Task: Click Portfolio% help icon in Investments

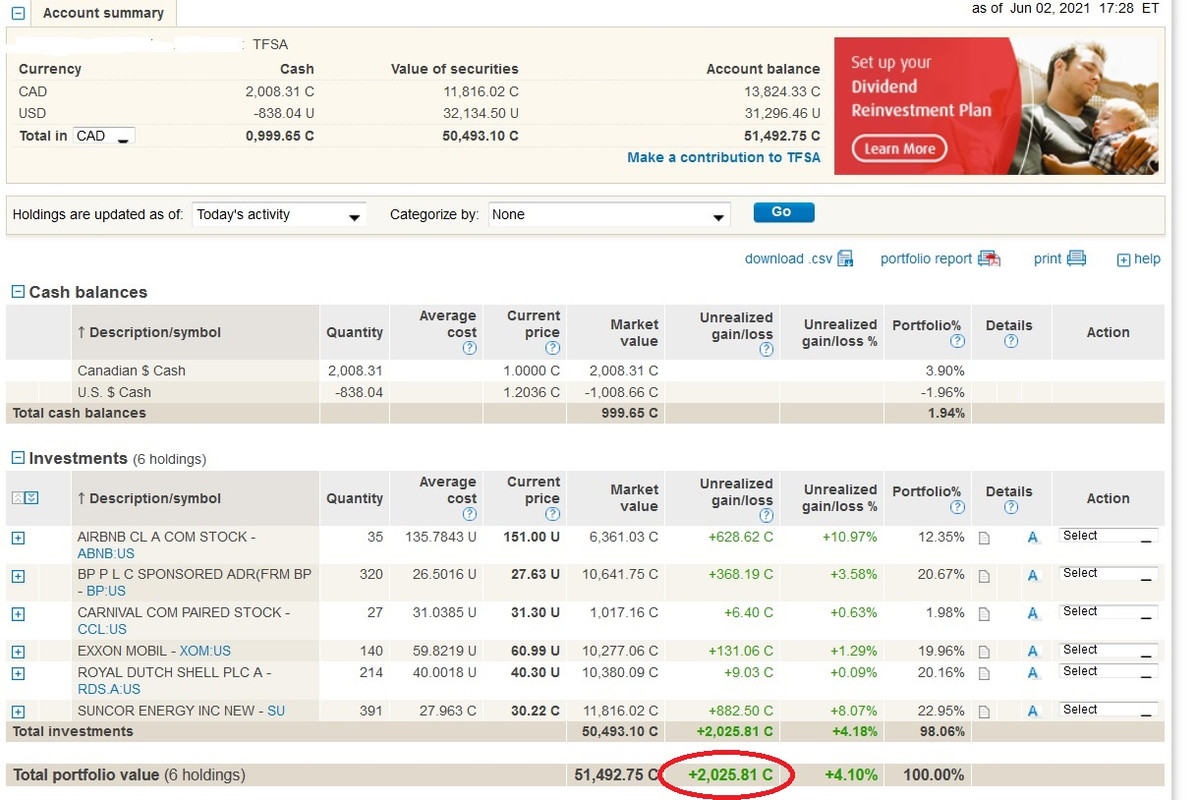Action: pyautogui.click(x=957, y=508)
